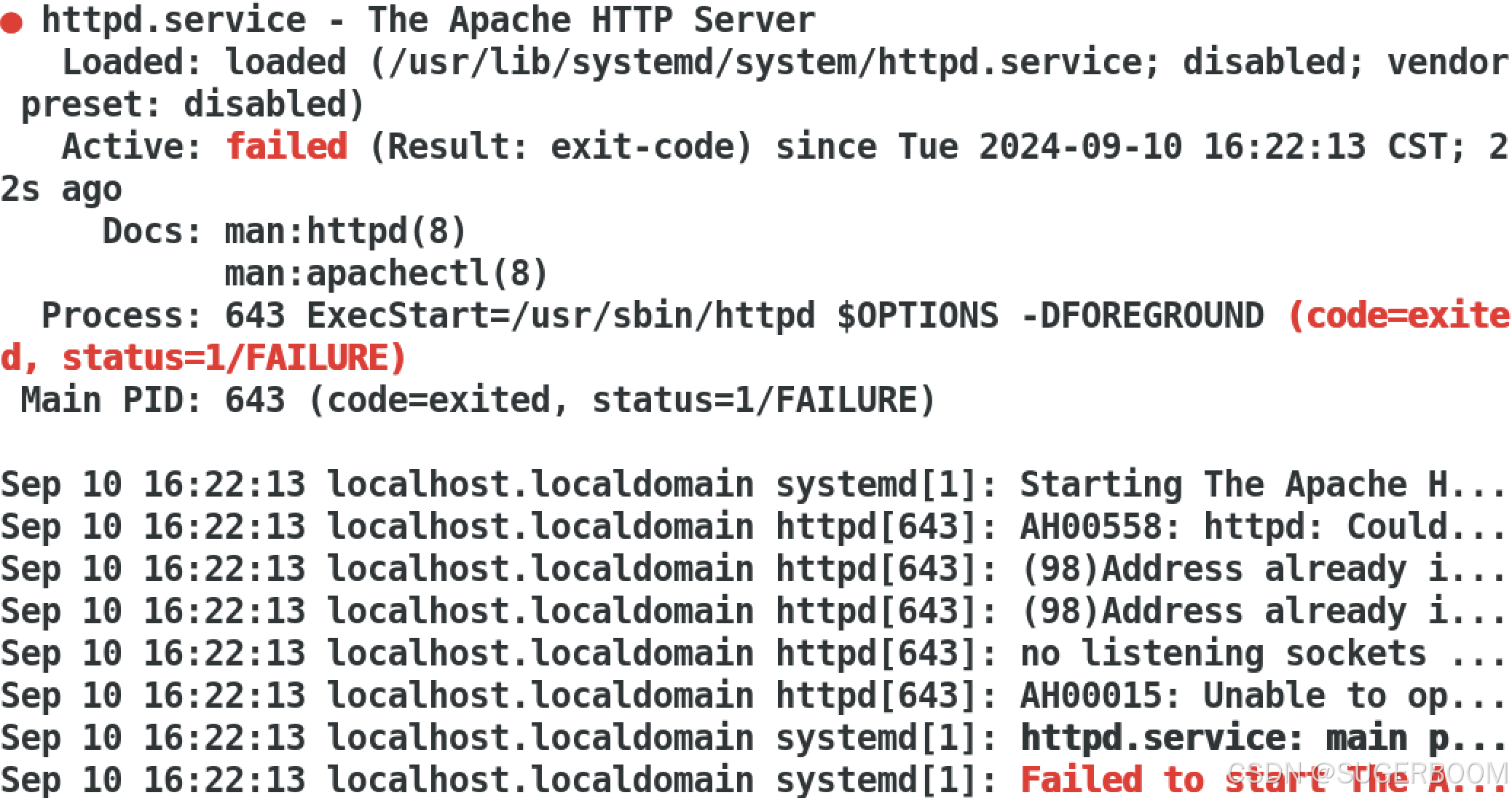Viewport: 1512px width, 798px height.
Task: Click the '-DFOREGROUND' option text
Action: (1142, 316)
